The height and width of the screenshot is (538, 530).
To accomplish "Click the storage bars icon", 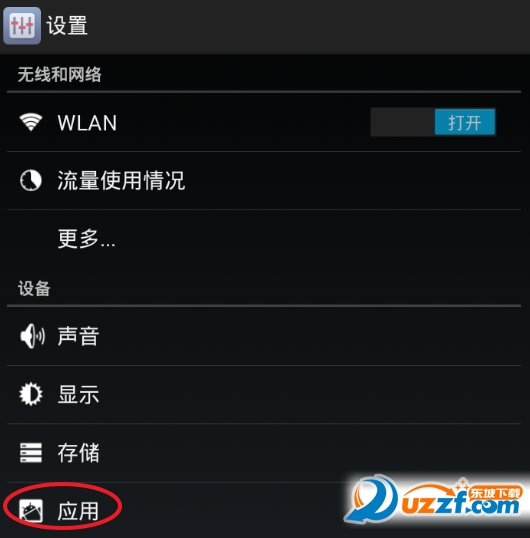I will click(x=31, y=453).
